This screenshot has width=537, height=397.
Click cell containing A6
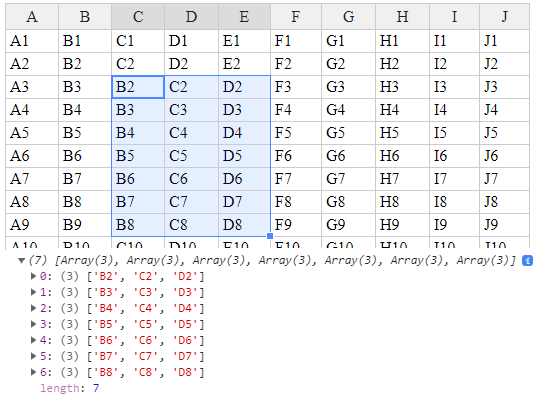(x=32, y=156)
